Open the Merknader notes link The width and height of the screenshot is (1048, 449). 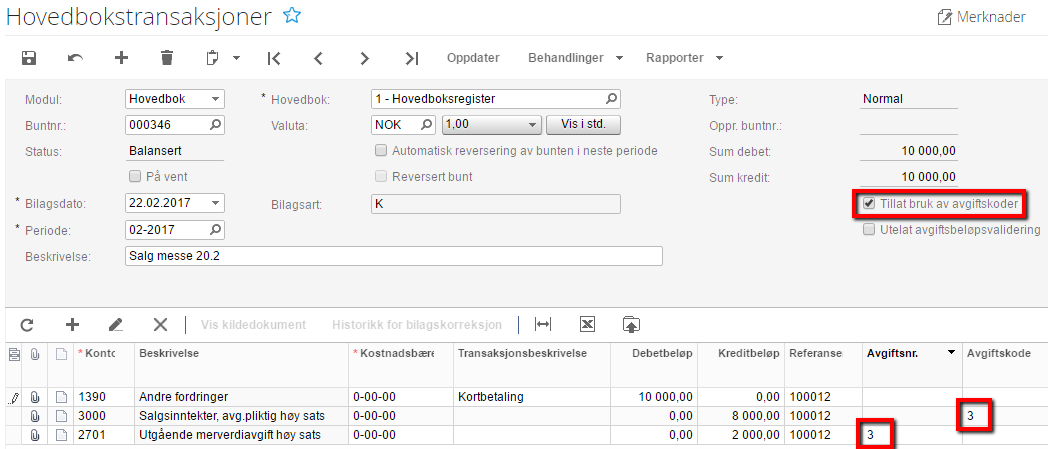pyautogui.click(x=981, y=17)
